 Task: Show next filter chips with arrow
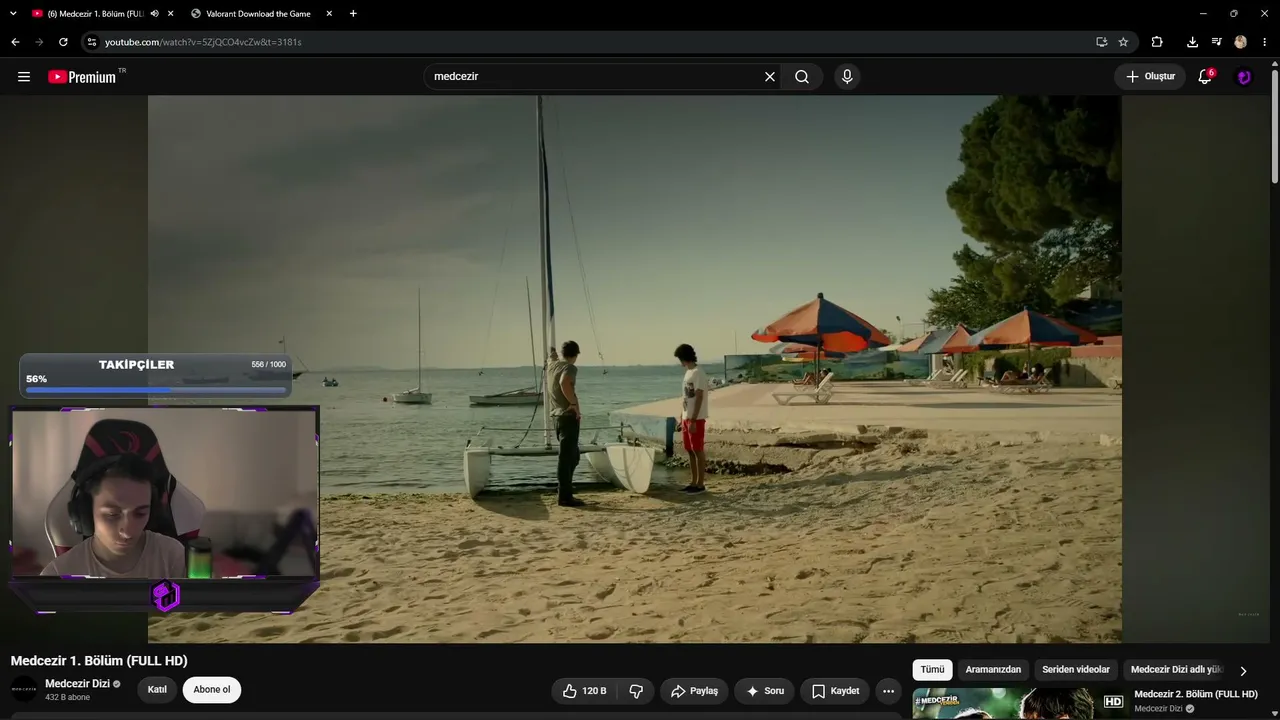[1243, 671]
